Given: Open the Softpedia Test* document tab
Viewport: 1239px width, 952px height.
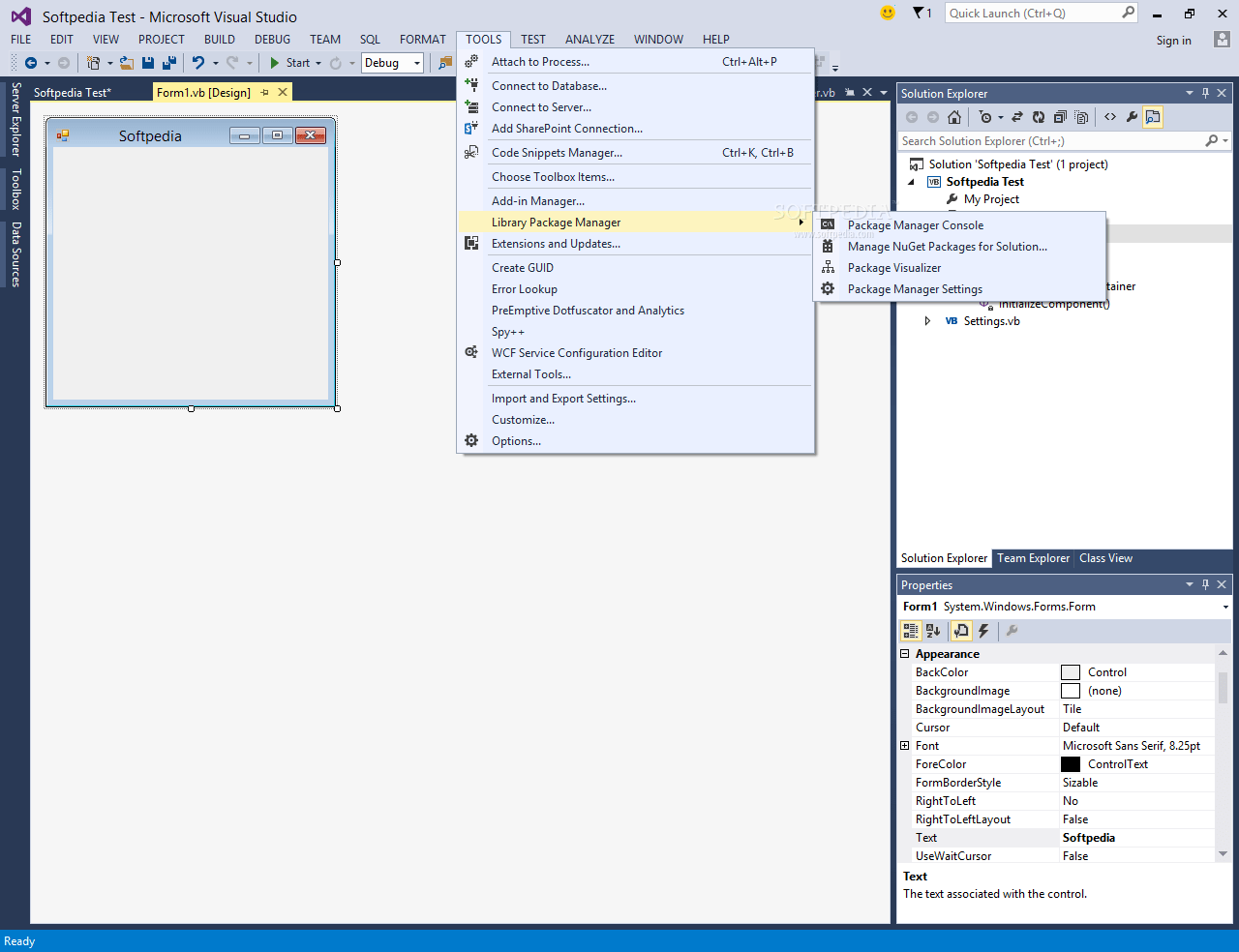Looking at the screenshot, I should (x=73, y=93).
